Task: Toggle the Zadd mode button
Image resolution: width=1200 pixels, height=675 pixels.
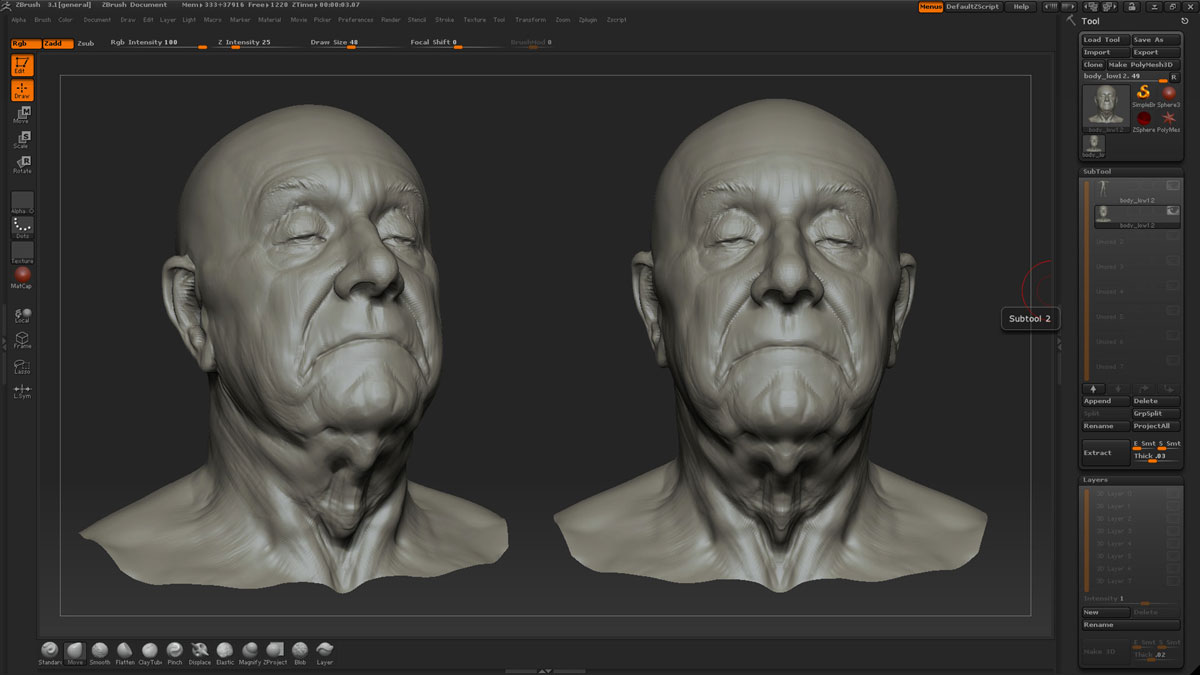Action: click(x=56, y=43)
